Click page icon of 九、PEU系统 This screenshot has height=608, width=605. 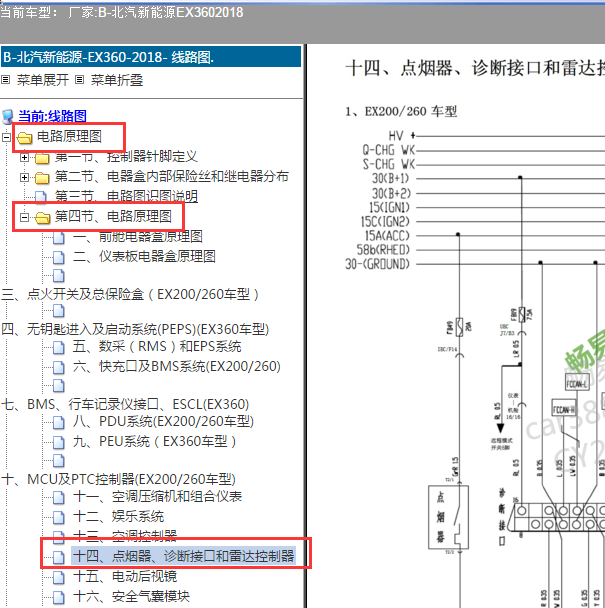(59, 442)
